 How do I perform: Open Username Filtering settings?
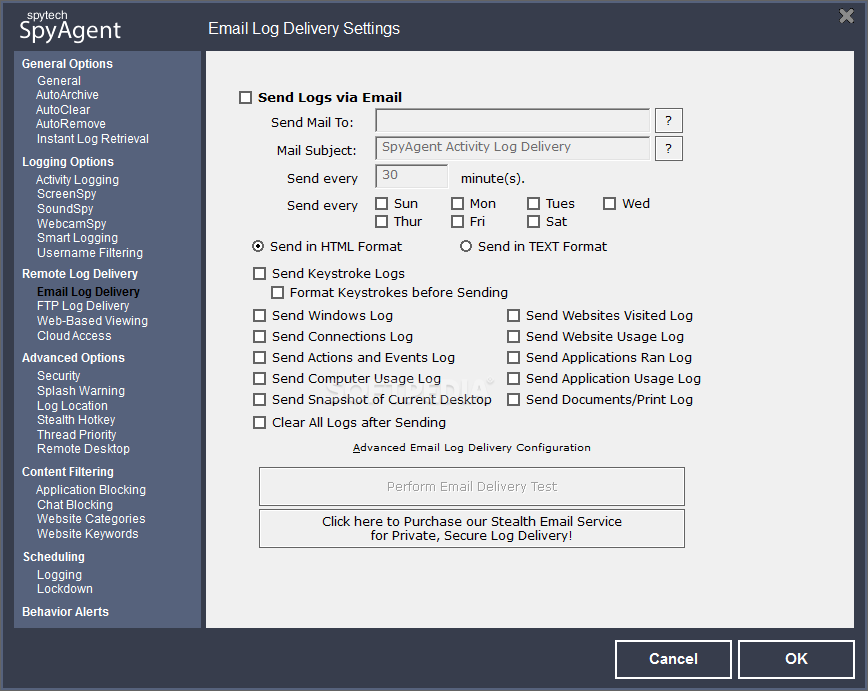[x=90, y=253]
